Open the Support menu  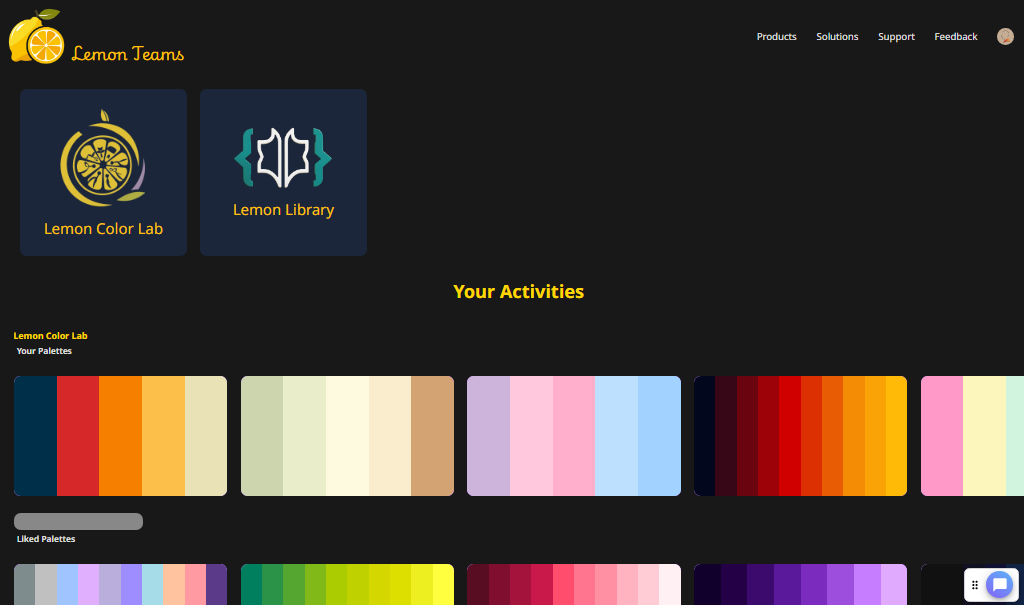point(896,37)
